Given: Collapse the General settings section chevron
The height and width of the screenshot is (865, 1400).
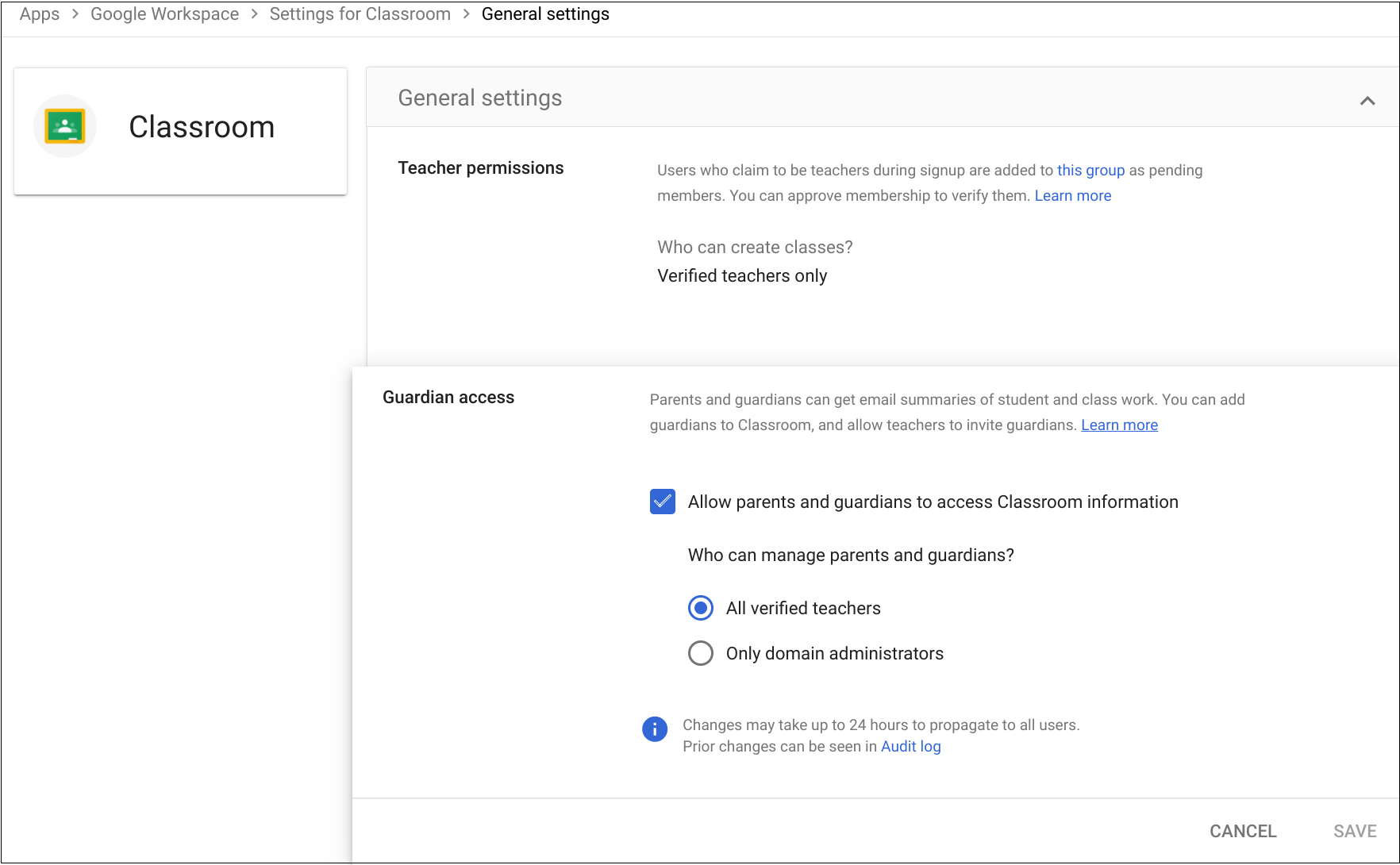Looking at the screenshot, I should tap(1367, 100).
